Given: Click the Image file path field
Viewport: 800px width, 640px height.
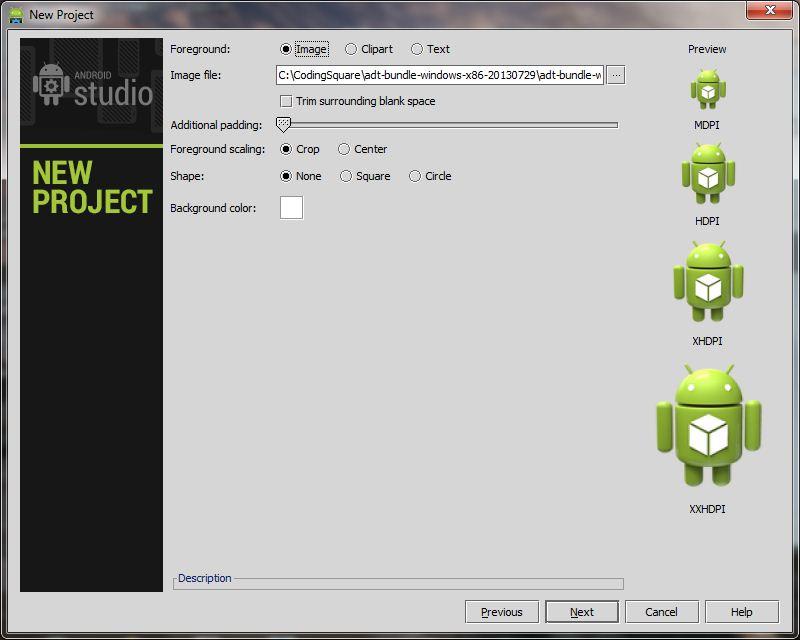Looking at the screenshot, I should 440,75.
